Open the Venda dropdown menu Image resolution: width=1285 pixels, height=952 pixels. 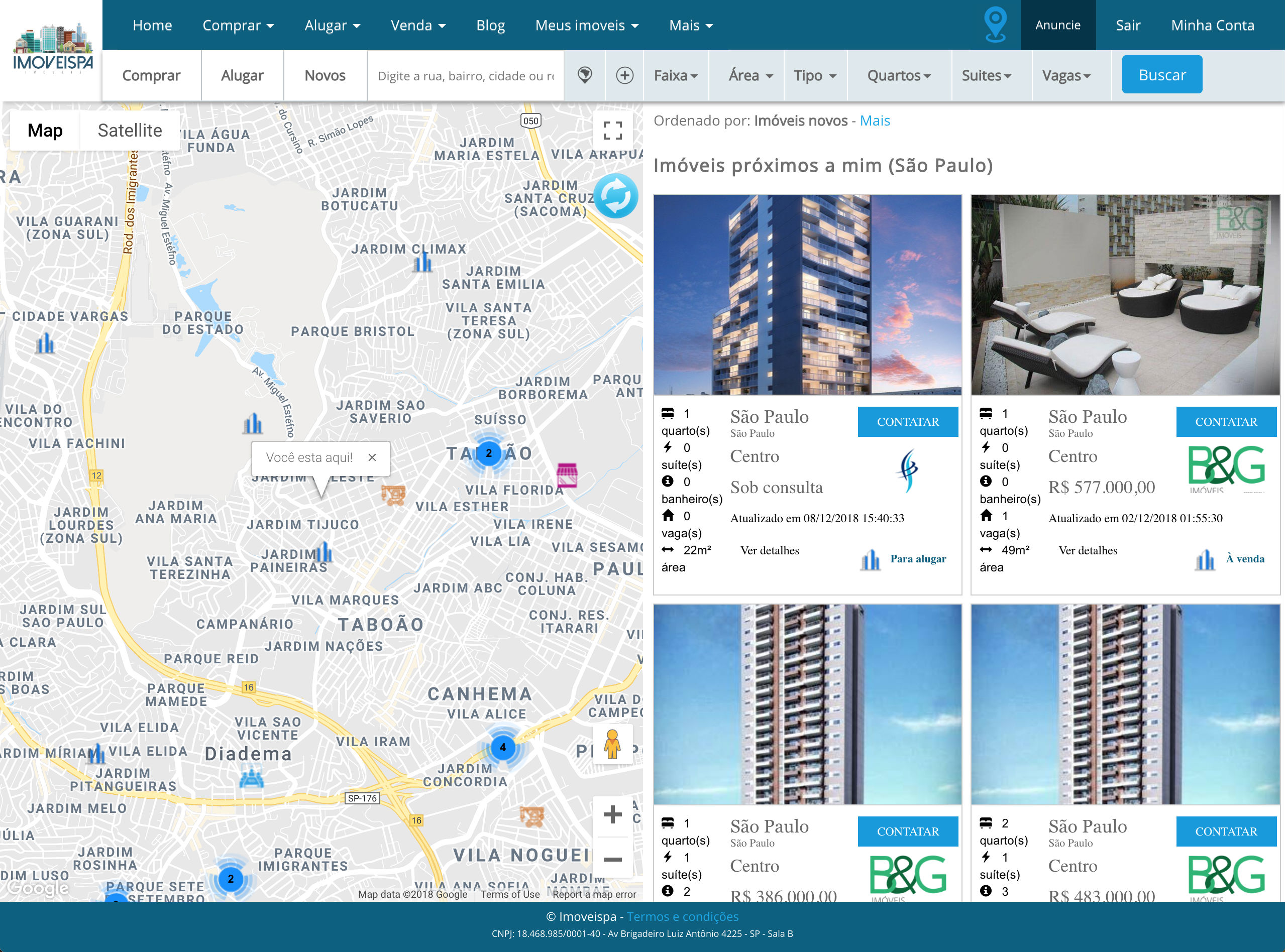pyautogui.click(x=418, y=25)
